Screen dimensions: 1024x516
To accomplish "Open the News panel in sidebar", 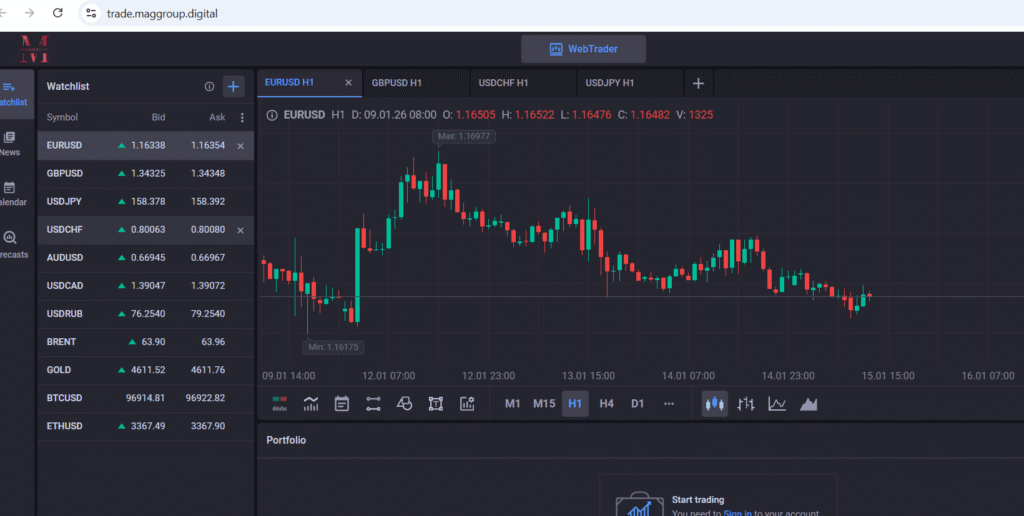I will click(x=10, y=143).
